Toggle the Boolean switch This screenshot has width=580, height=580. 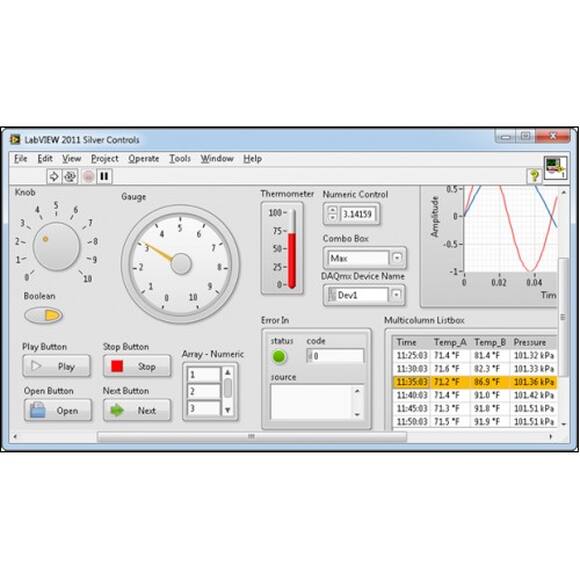tap(44, 315)
